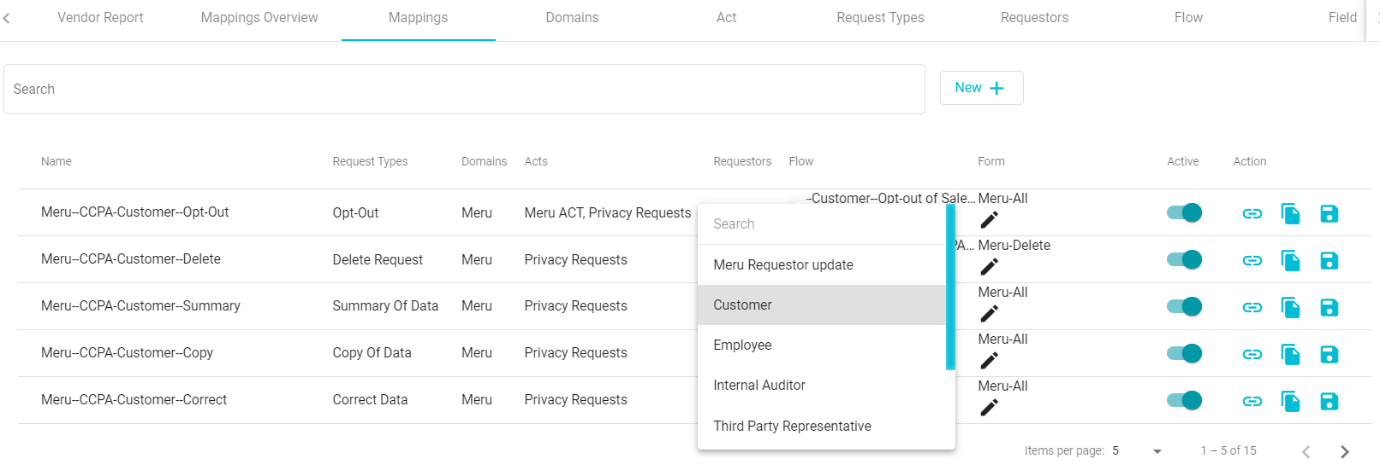Show earlier tabs with left chevron
The width and height of the screenshot is (1380, 476).
click(x=8, y=18)
